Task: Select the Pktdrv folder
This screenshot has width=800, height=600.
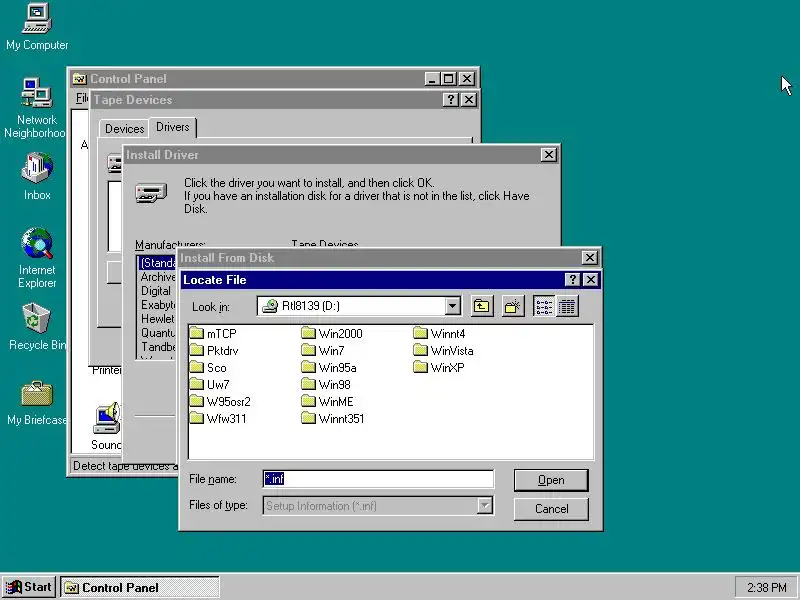Action: point(214,351)
